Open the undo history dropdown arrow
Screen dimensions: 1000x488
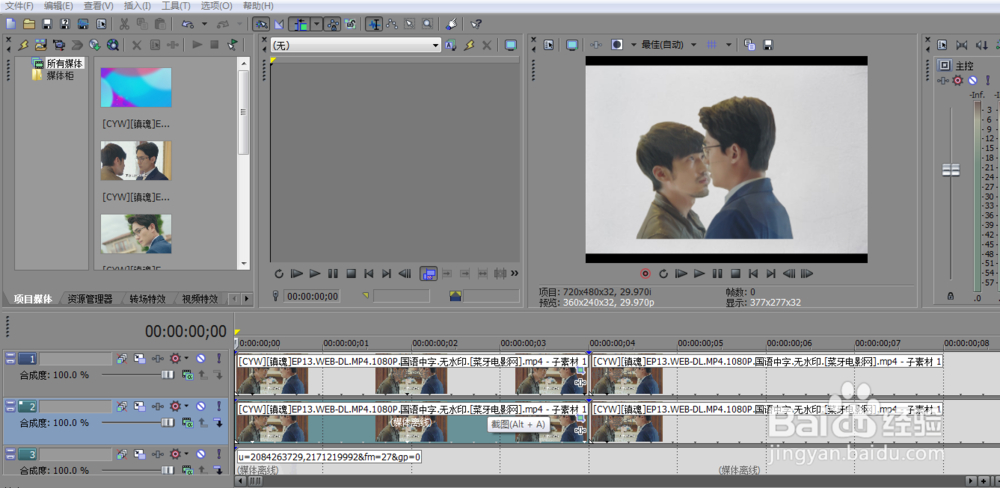point(204,24)
